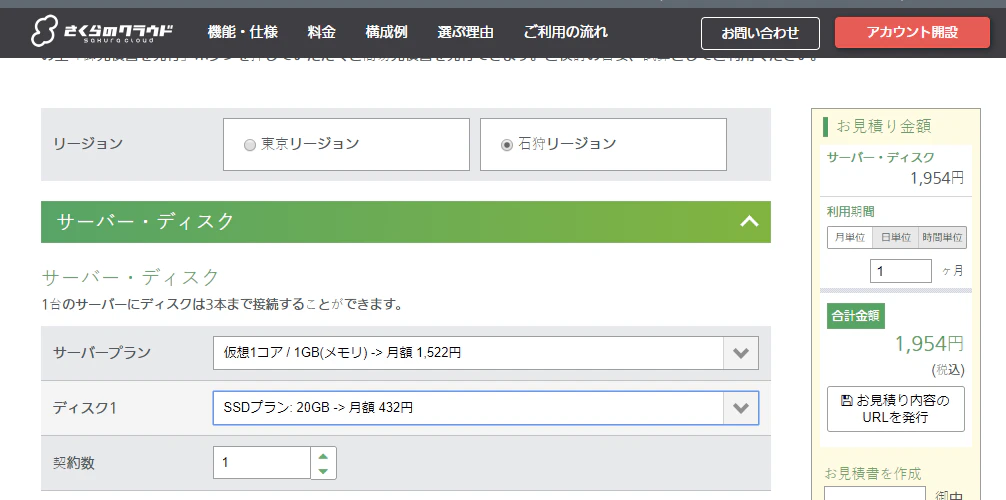Screen dimensions: 1006x500
Task: Open the 料金 menu item
Action: [x=321, y=32]
